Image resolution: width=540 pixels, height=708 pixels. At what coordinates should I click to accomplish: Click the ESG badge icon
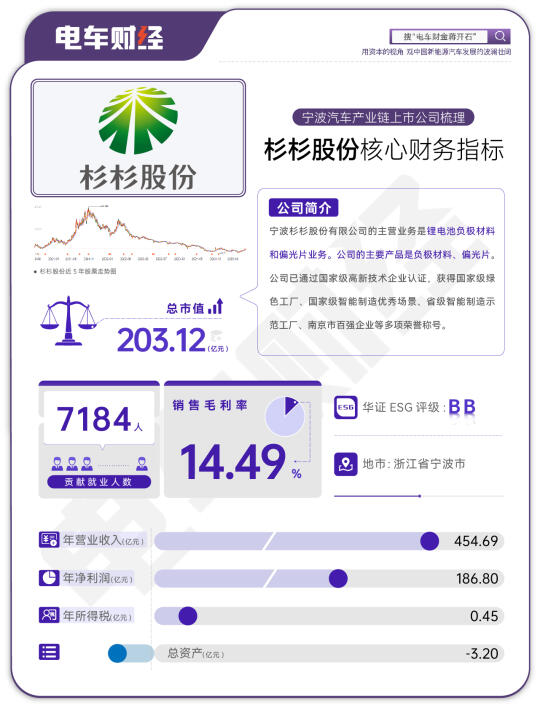[x=345, y=407]
